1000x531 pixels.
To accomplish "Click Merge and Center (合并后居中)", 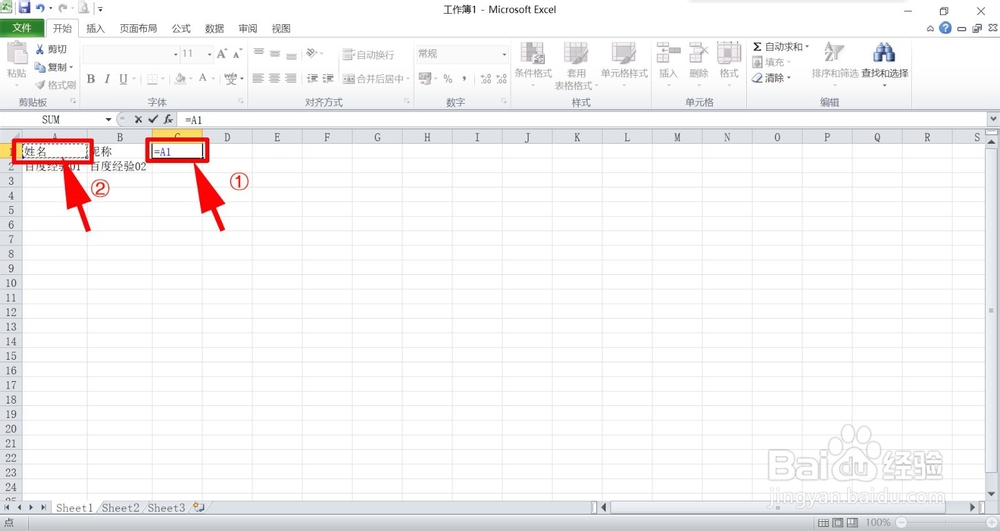I will point(373,79).
